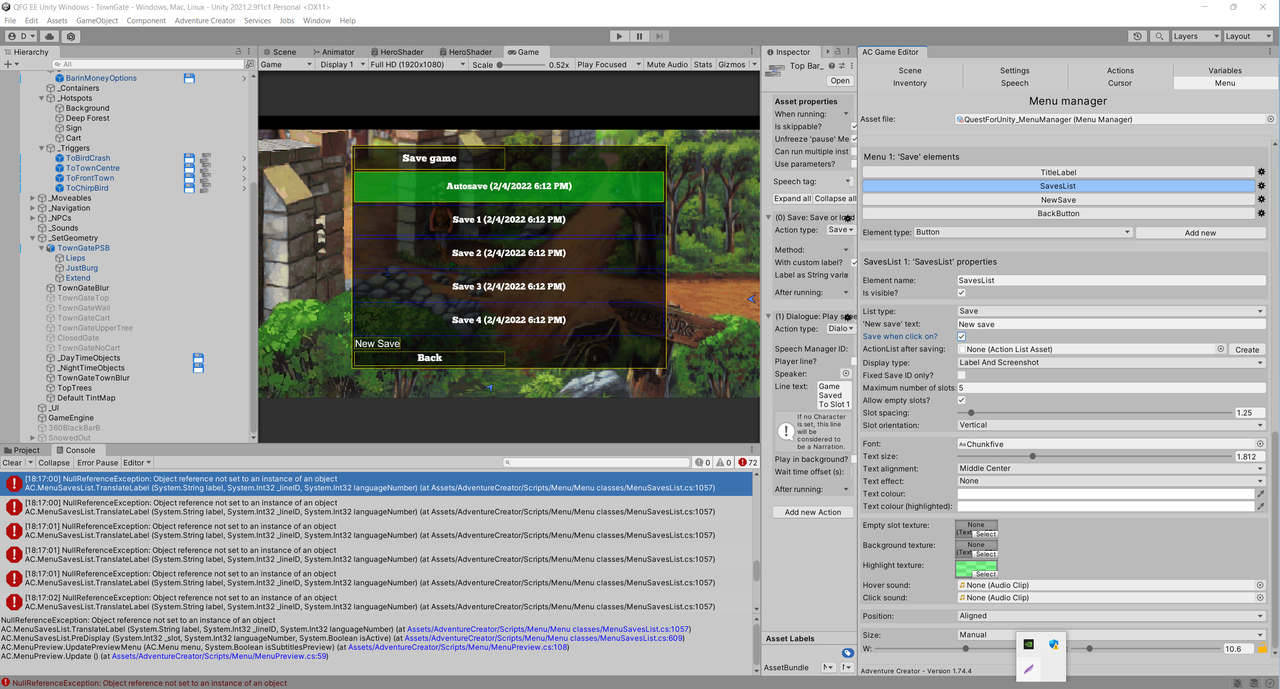Toggle the Is visible checkbox

point(961,293)
